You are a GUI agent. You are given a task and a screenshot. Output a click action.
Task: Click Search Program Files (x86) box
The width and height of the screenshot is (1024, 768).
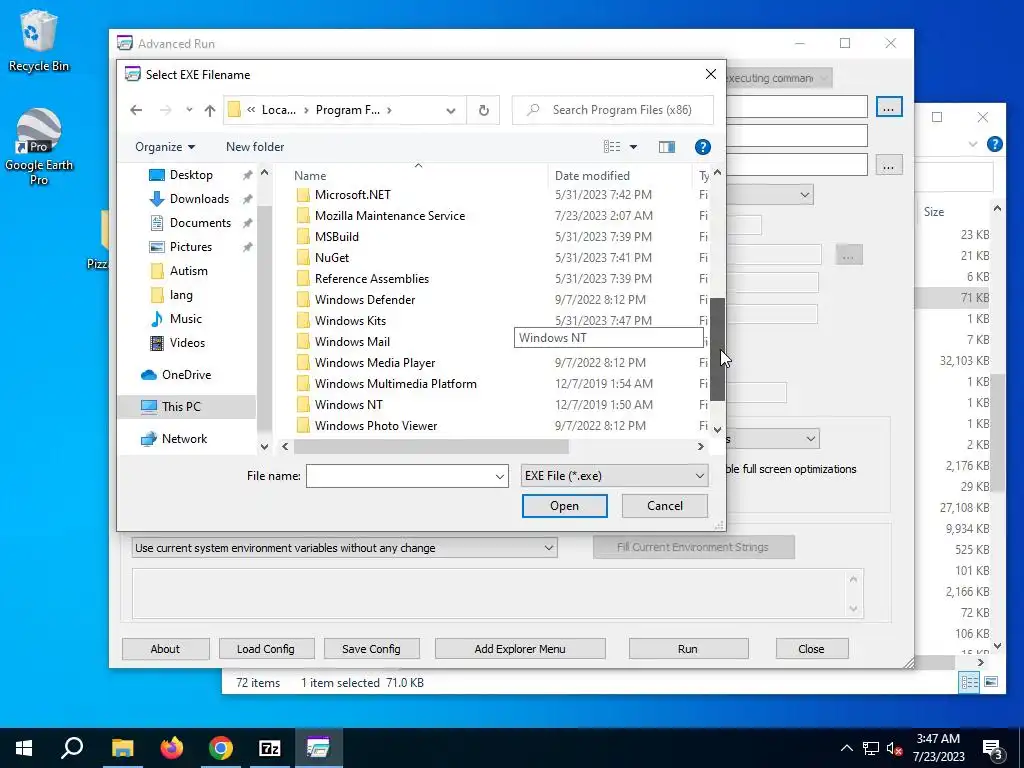[613, 110]
